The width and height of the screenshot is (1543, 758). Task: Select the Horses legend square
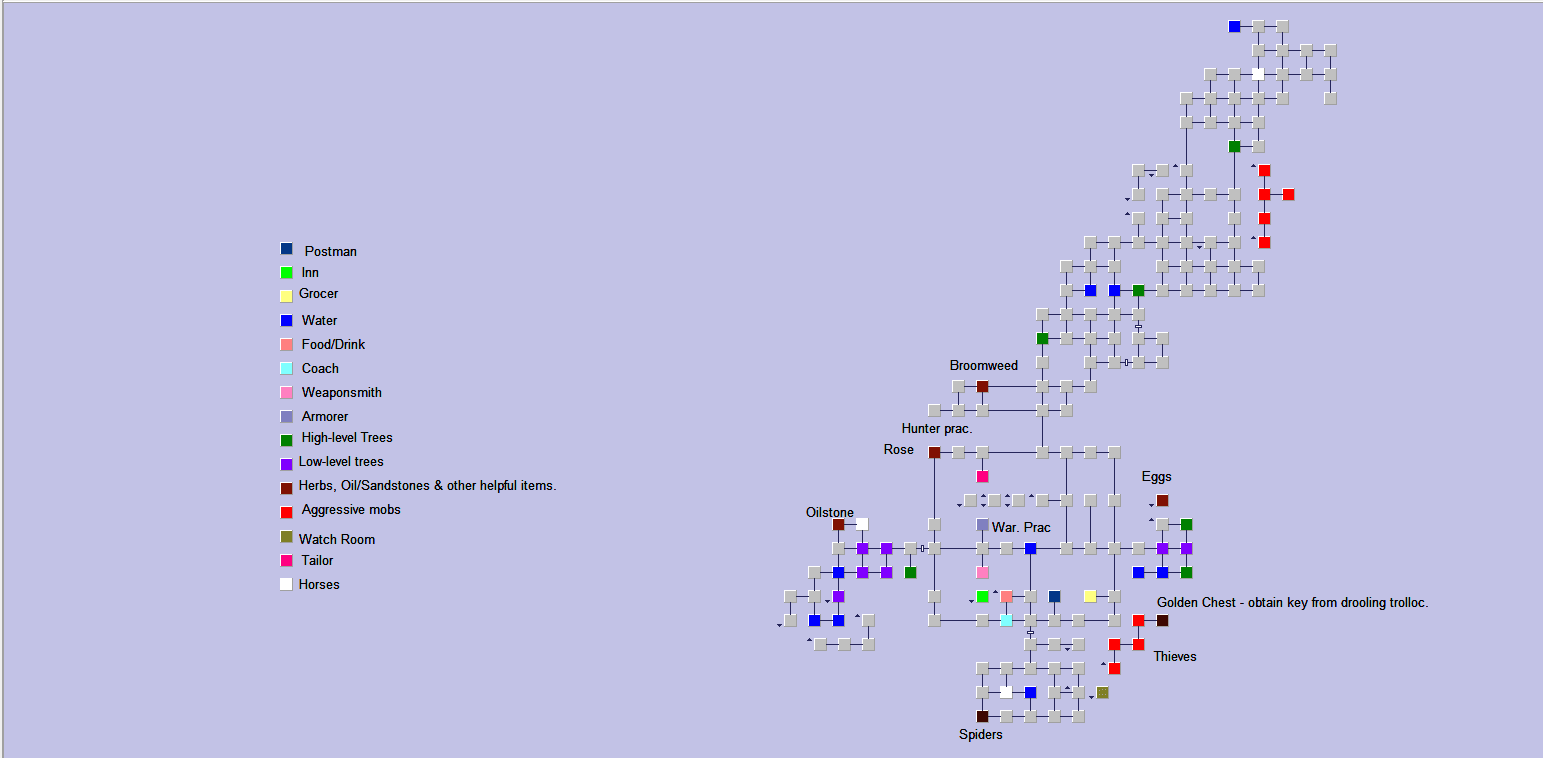coord(286,584)
